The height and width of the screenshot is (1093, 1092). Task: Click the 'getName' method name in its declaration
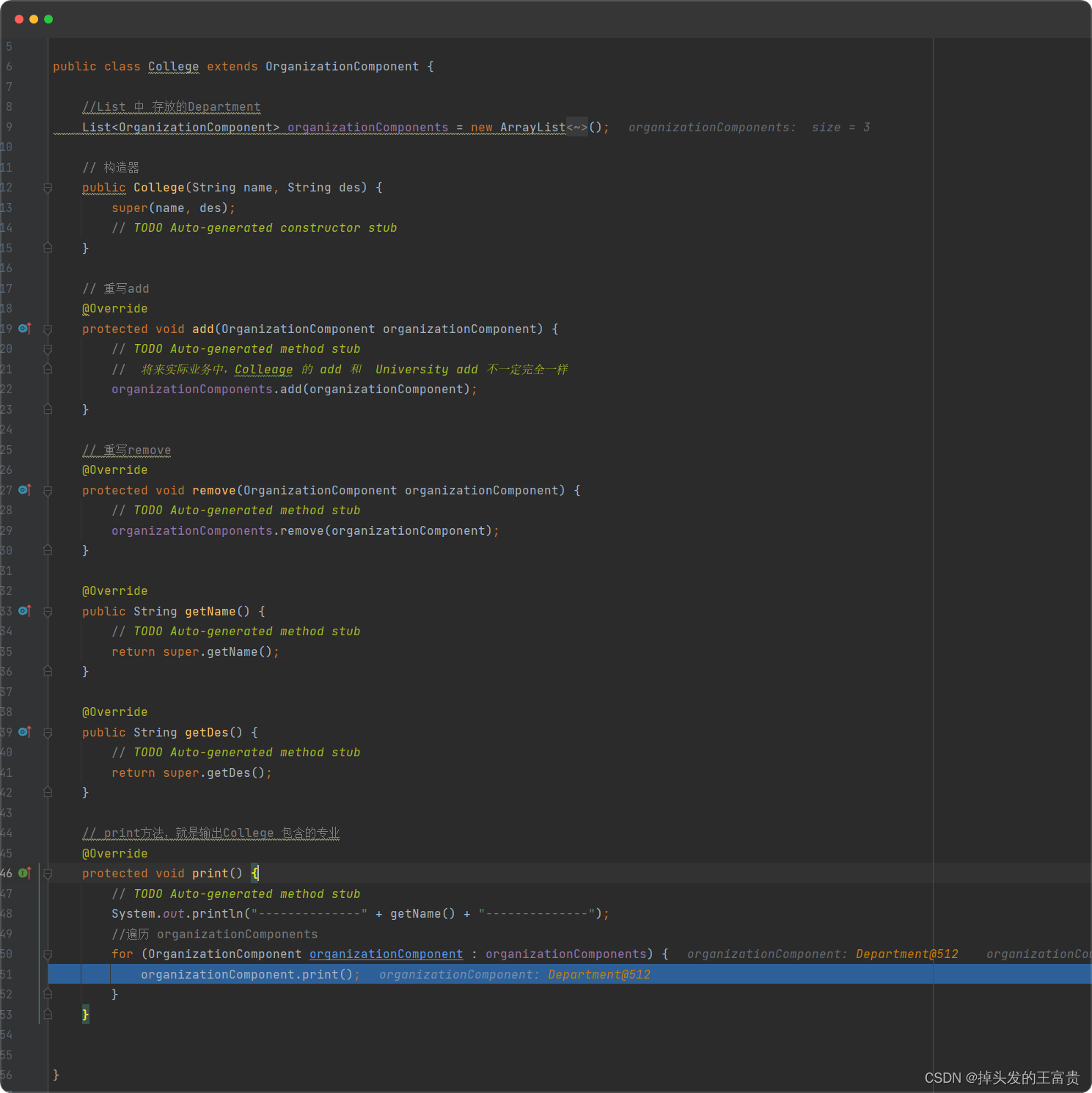click(210, 611)
